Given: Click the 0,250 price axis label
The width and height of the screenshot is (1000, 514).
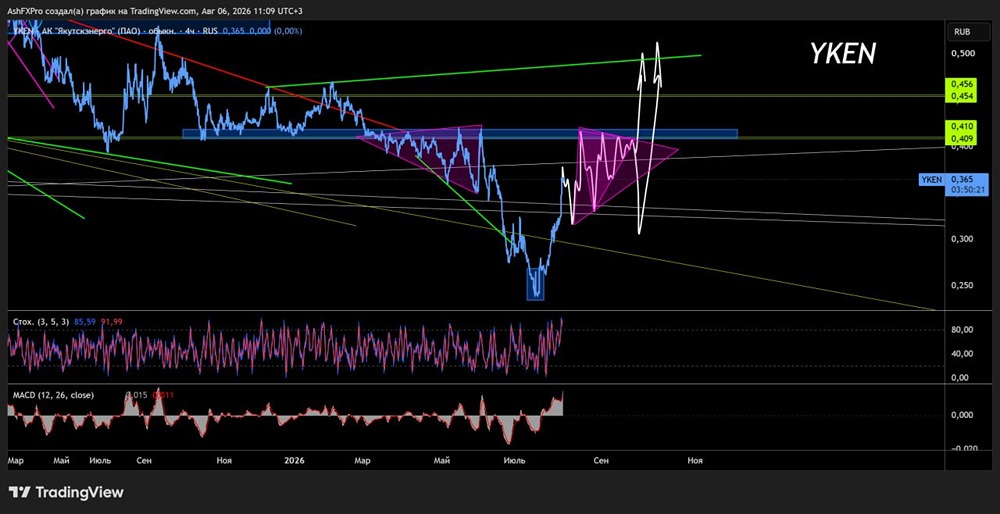Looking at the screenshot, I should point(962,285).
